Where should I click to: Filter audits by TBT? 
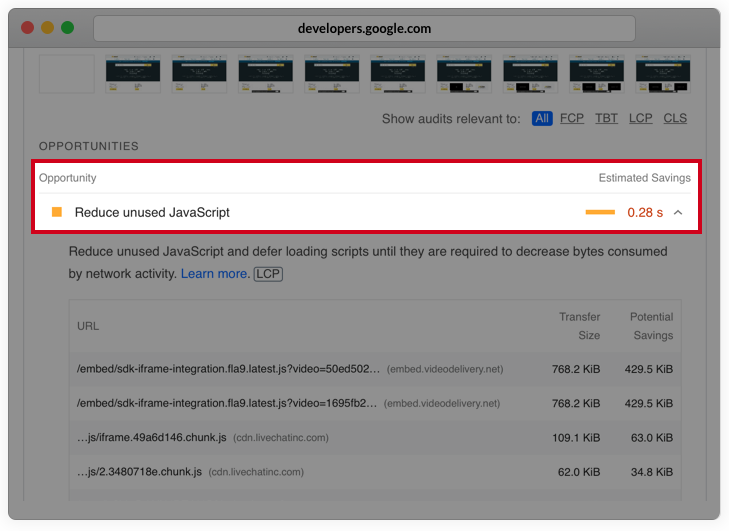[606, 119]
